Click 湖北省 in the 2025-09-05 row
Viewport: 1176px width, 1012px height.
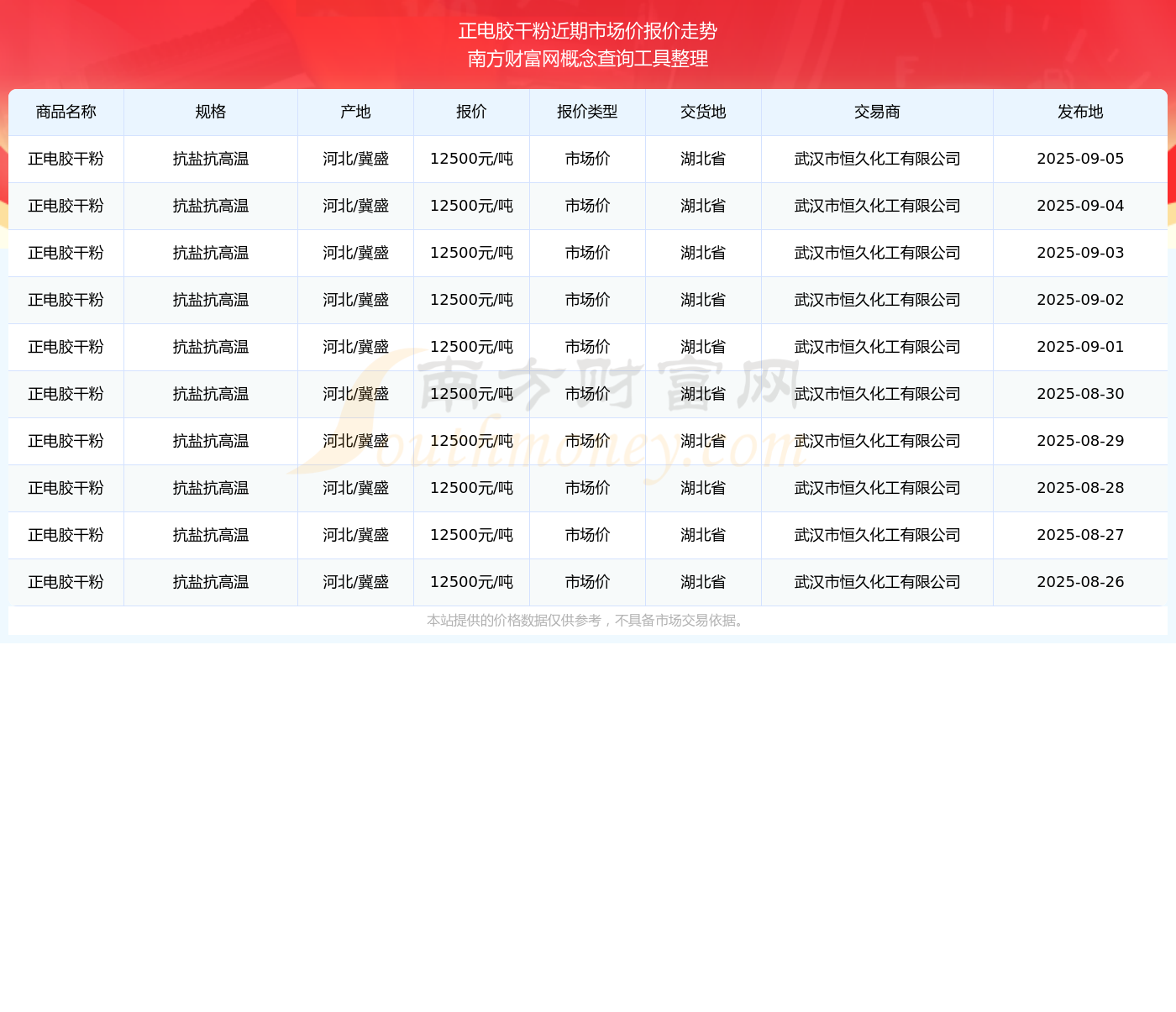[x=703, y=159]
